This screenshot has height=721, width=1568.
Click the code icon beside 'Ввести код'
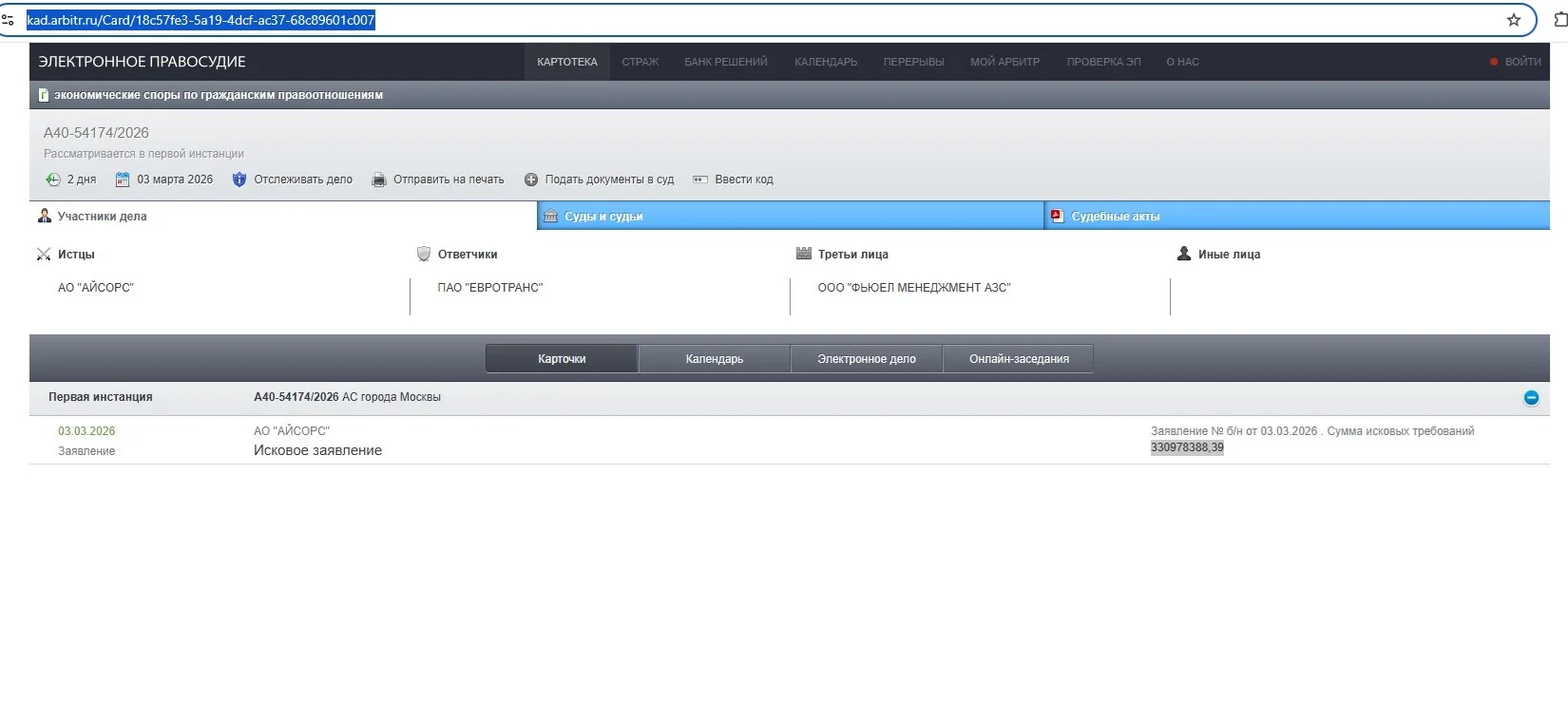(x=700, y=180)
